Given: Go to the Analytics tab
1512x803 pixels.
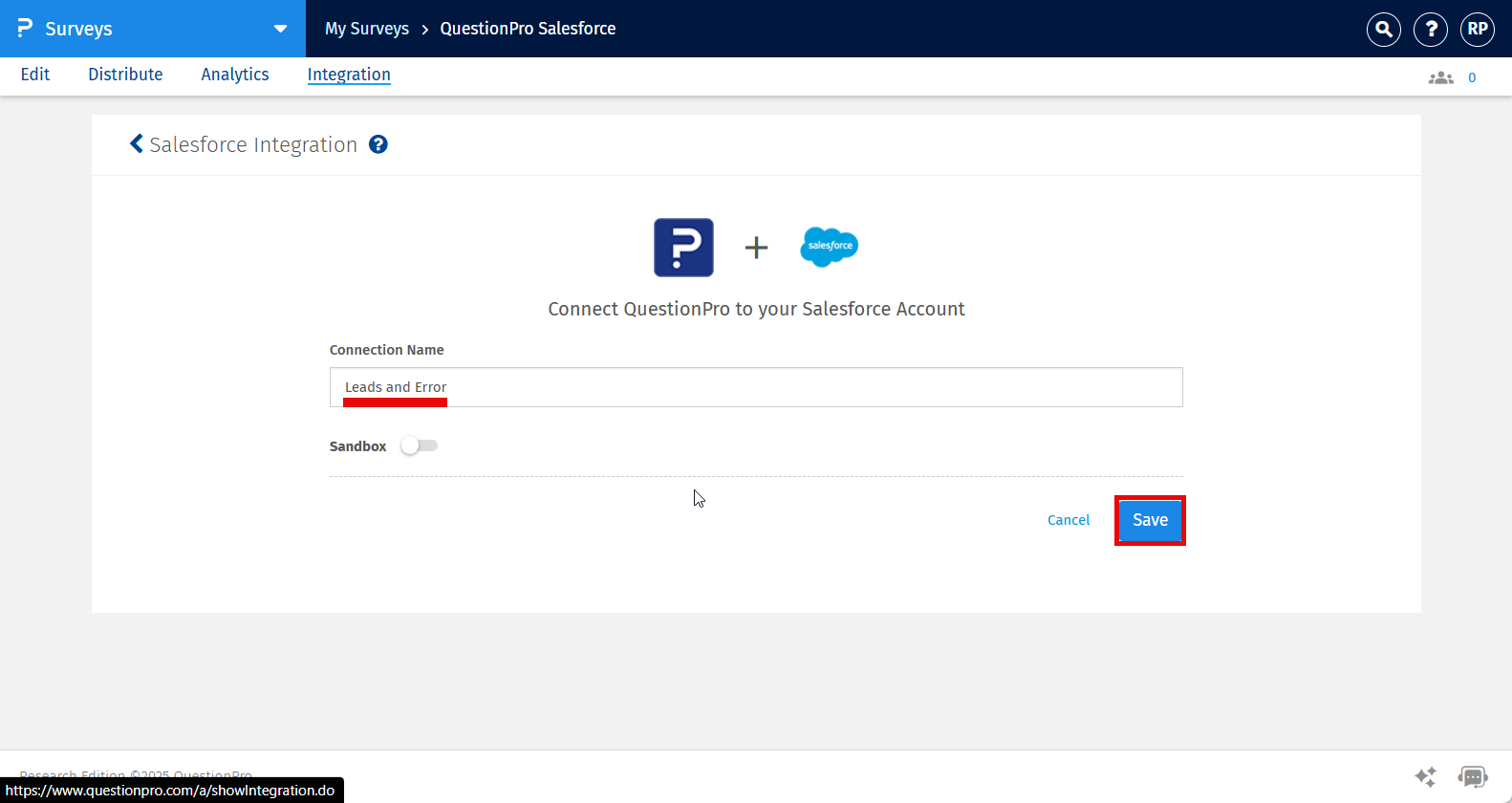Looking at the screenshot, I should point(235,75).
